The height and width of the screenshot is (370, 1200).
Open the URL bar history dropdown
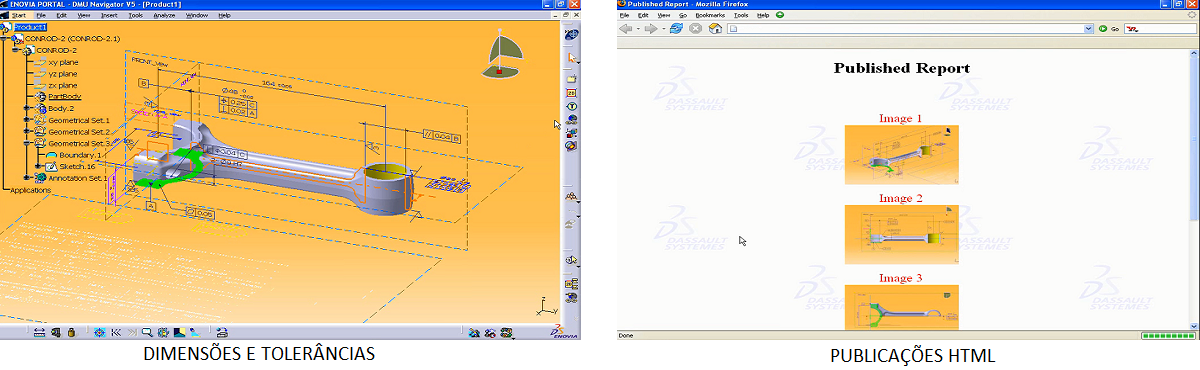(x=1089, y=28)
